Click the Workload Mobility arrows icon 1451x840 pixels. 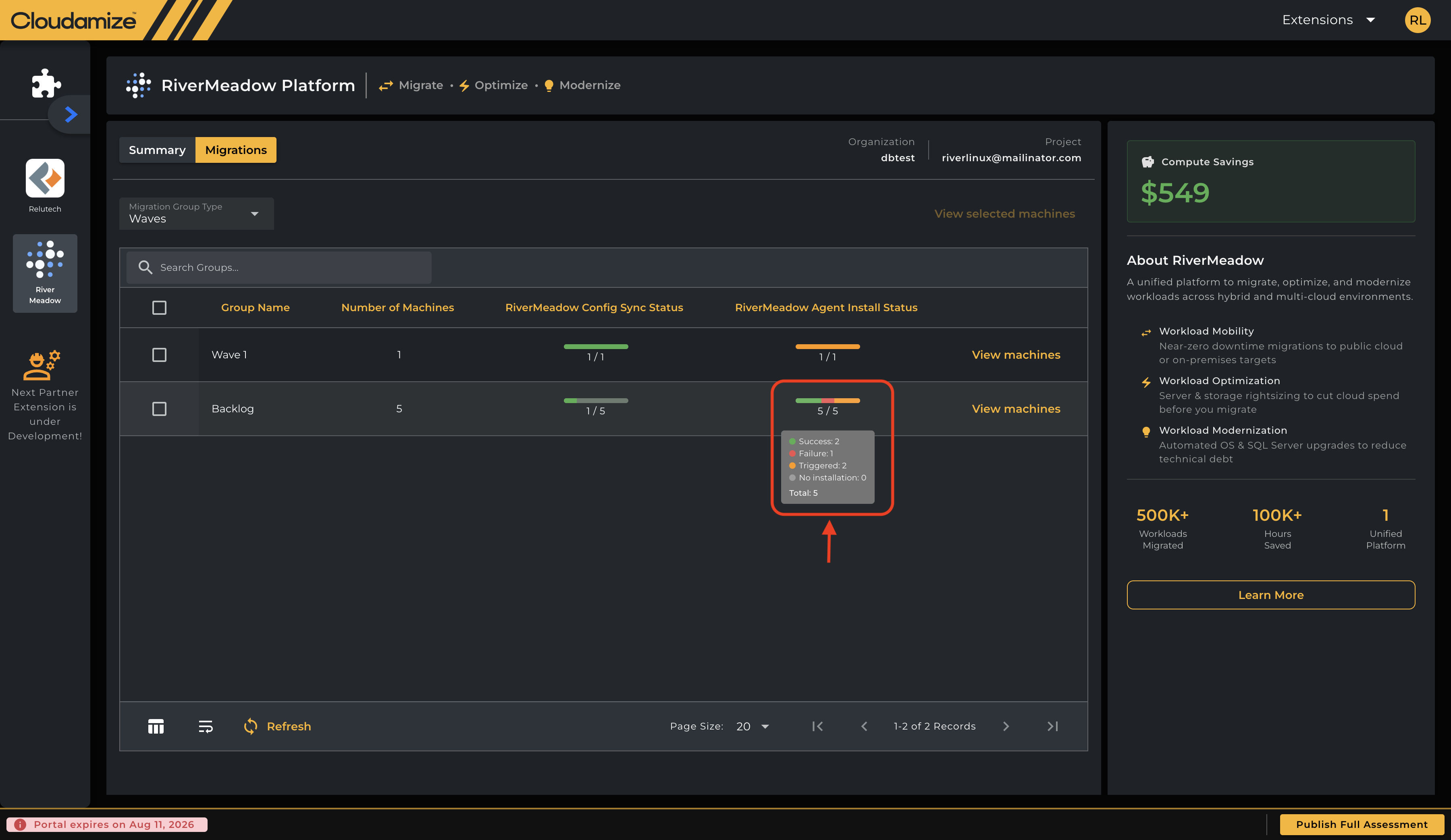[x=1146, y=332]
